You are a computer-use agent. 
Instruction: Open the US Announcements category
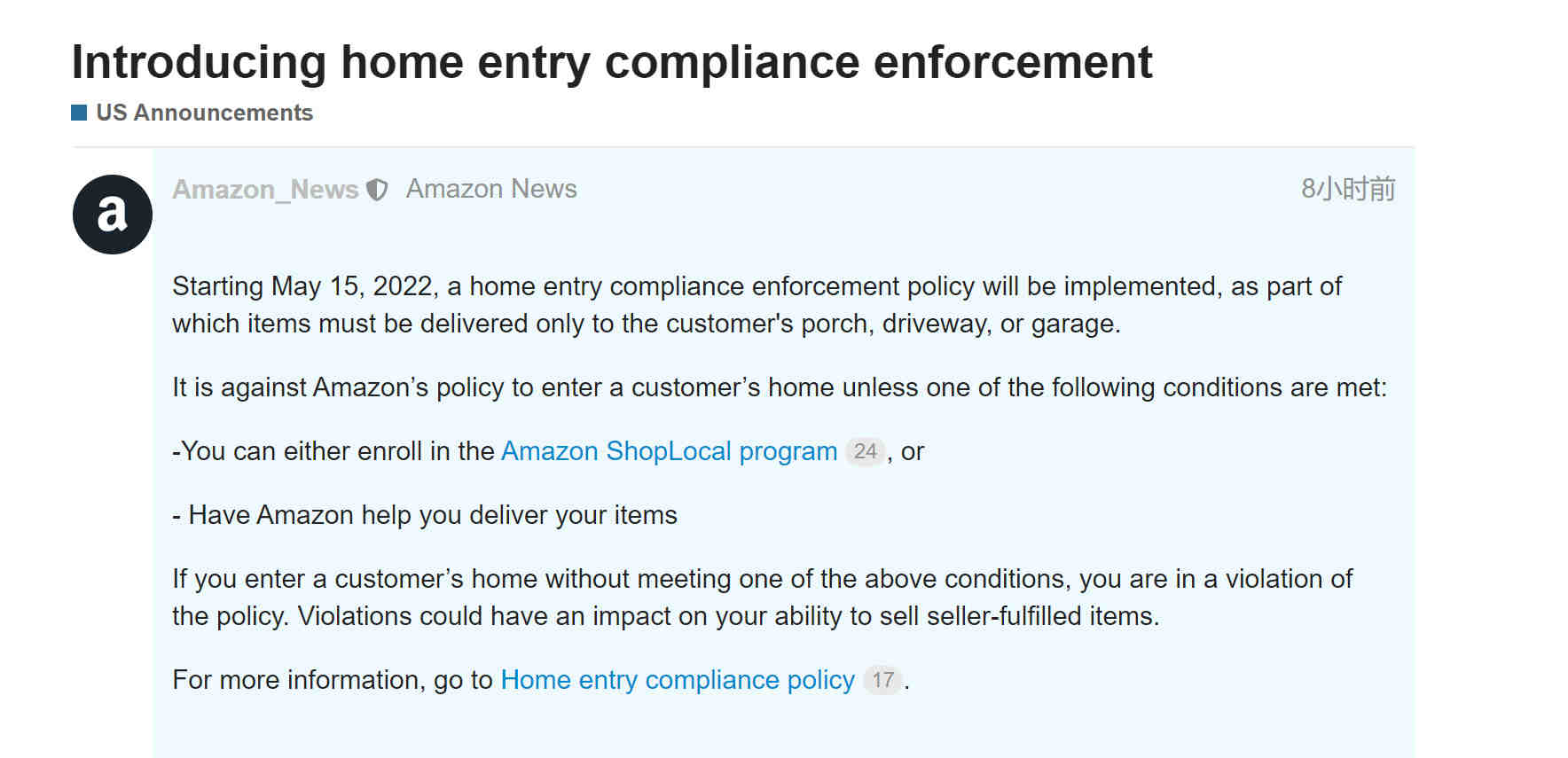[x=204, y=113]
